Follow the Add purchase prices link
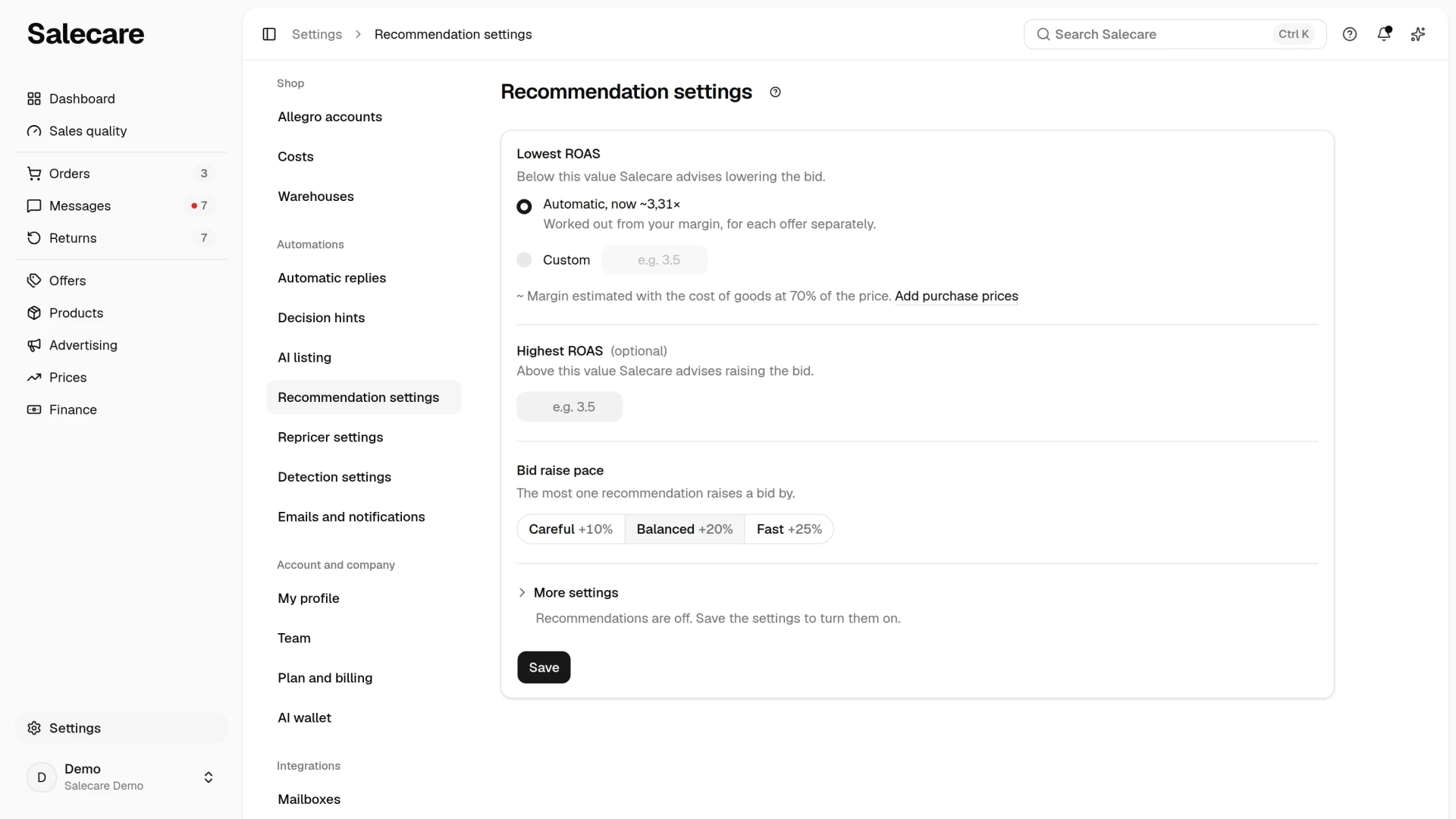 point(956,297)
